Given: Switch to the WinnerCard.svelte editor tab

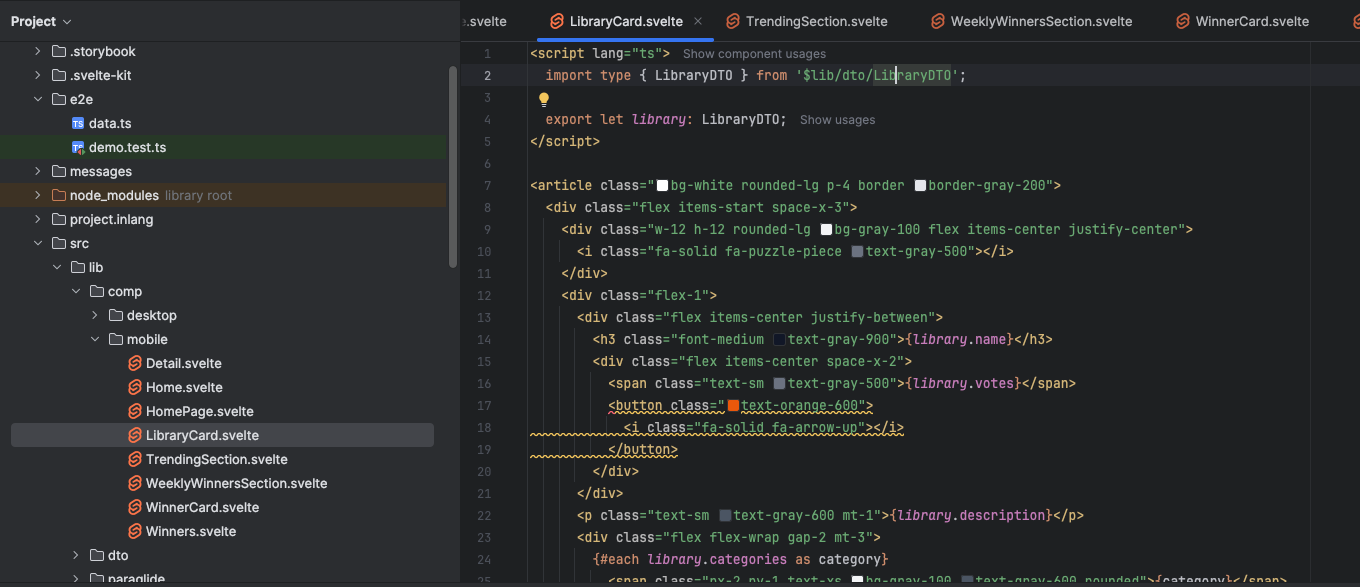Looking at the screenshot, I should point(1242,21).
